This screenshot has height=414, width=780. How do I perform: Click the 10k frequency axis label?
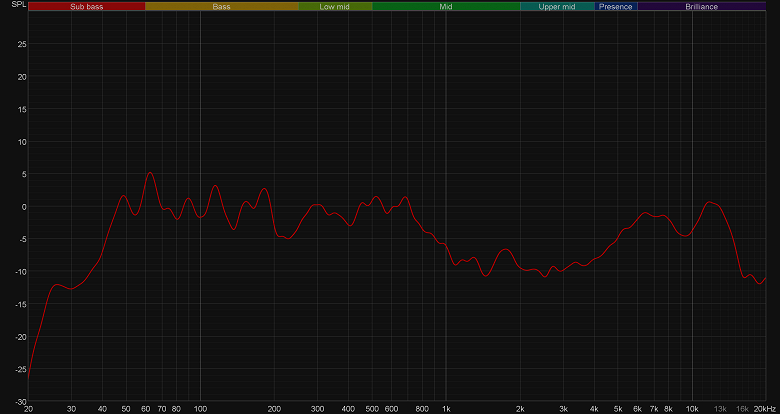click(x=692, y=409)
